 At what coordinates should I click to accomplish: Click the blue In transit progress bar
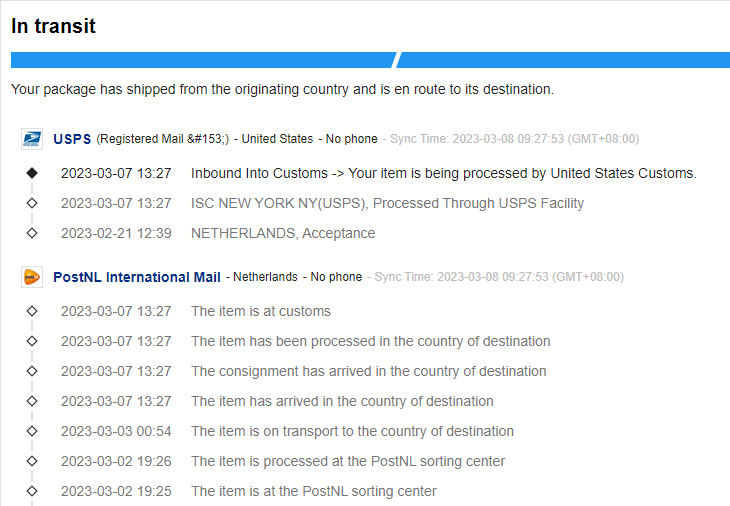[200, 60]
